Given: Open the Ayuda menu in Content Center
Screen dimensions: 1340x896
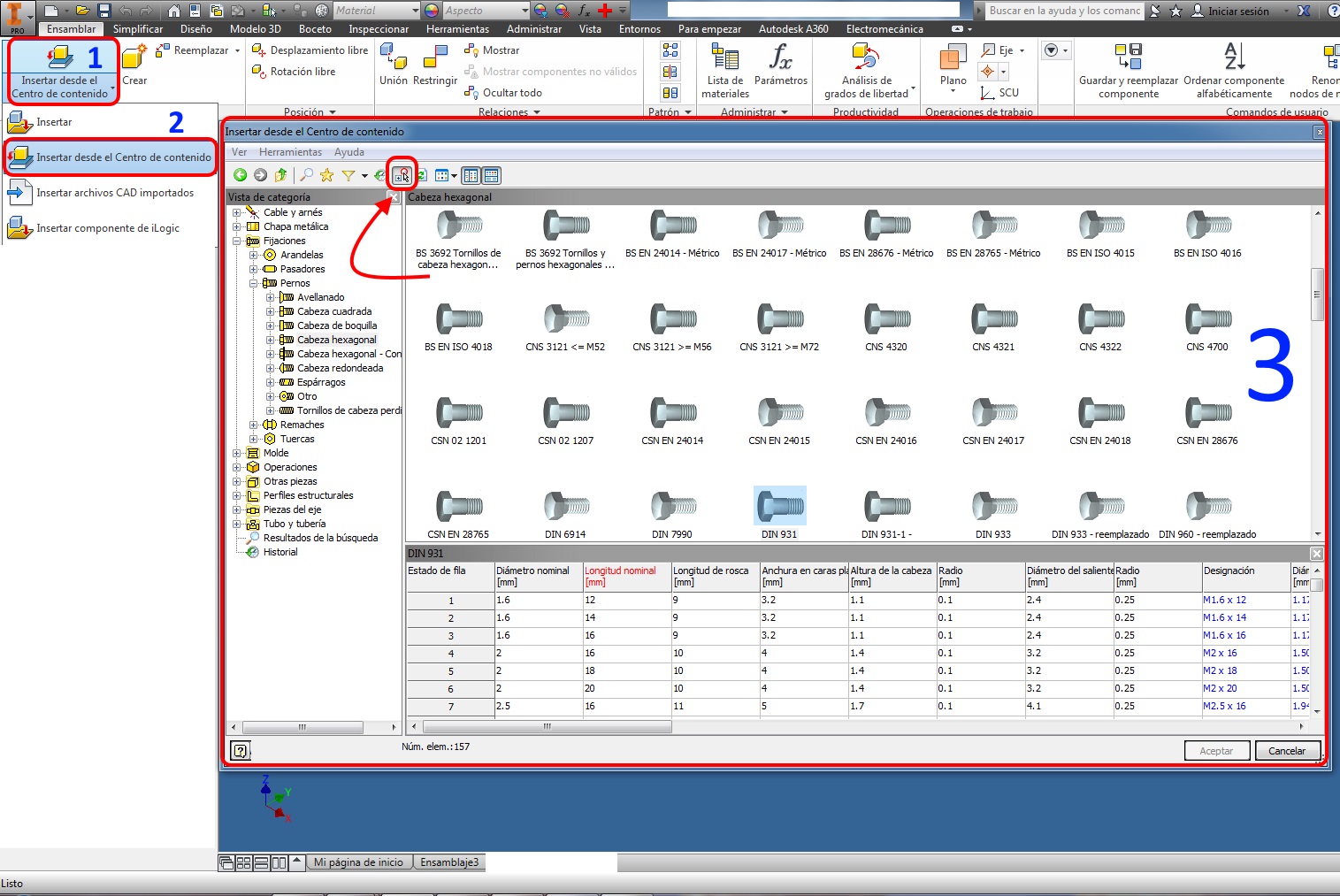Looking at the screenshot, I should tap(349, 152).
